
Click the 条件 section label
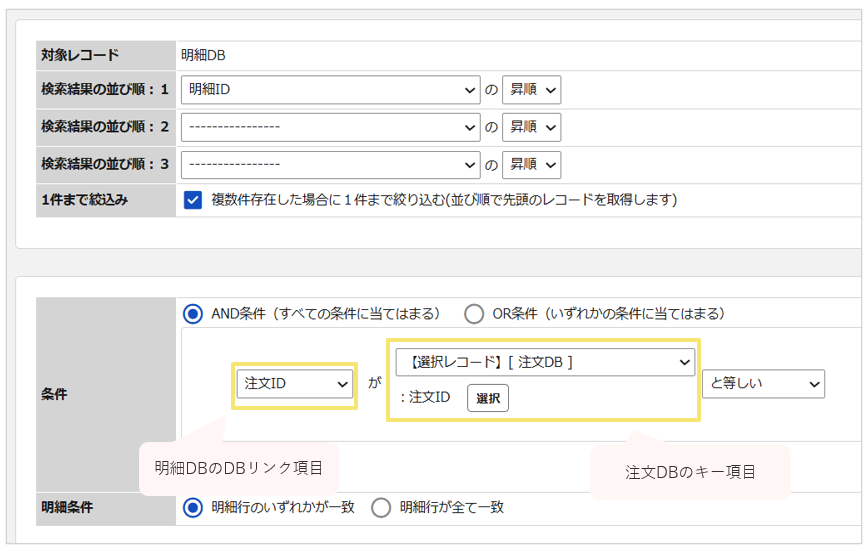54,394
